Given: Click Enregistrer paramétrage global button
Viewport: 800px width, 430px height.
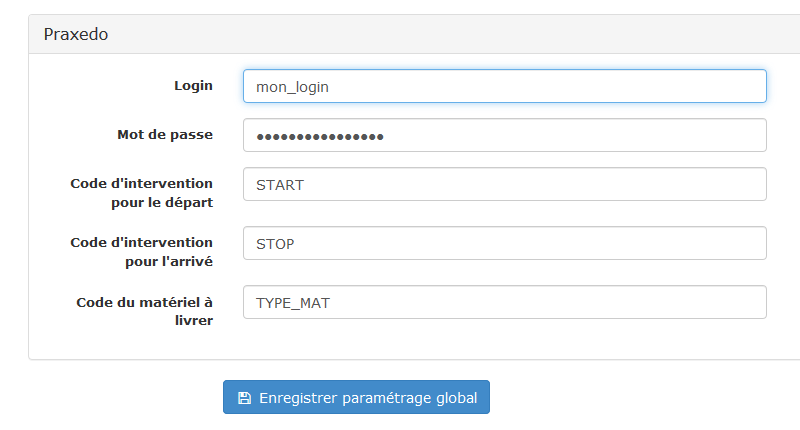Looking at the screenshot, I should 356,397.
